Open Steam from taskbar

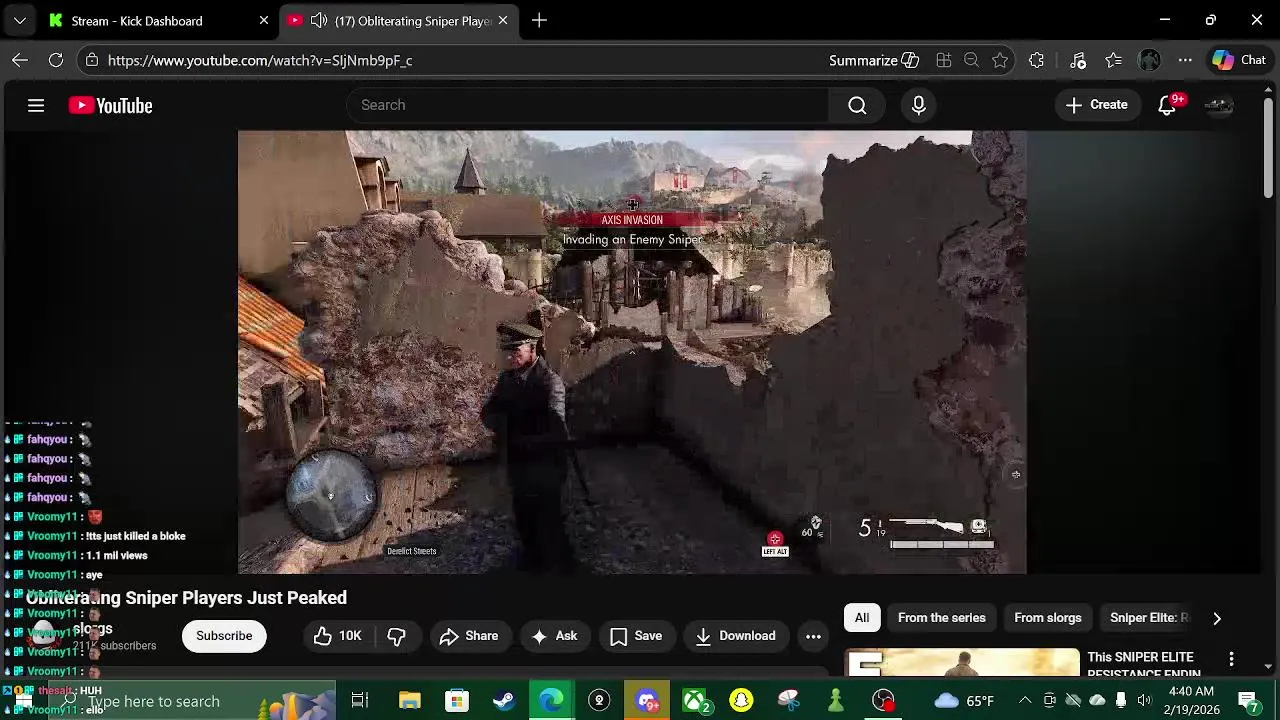[x=504, y=701]
